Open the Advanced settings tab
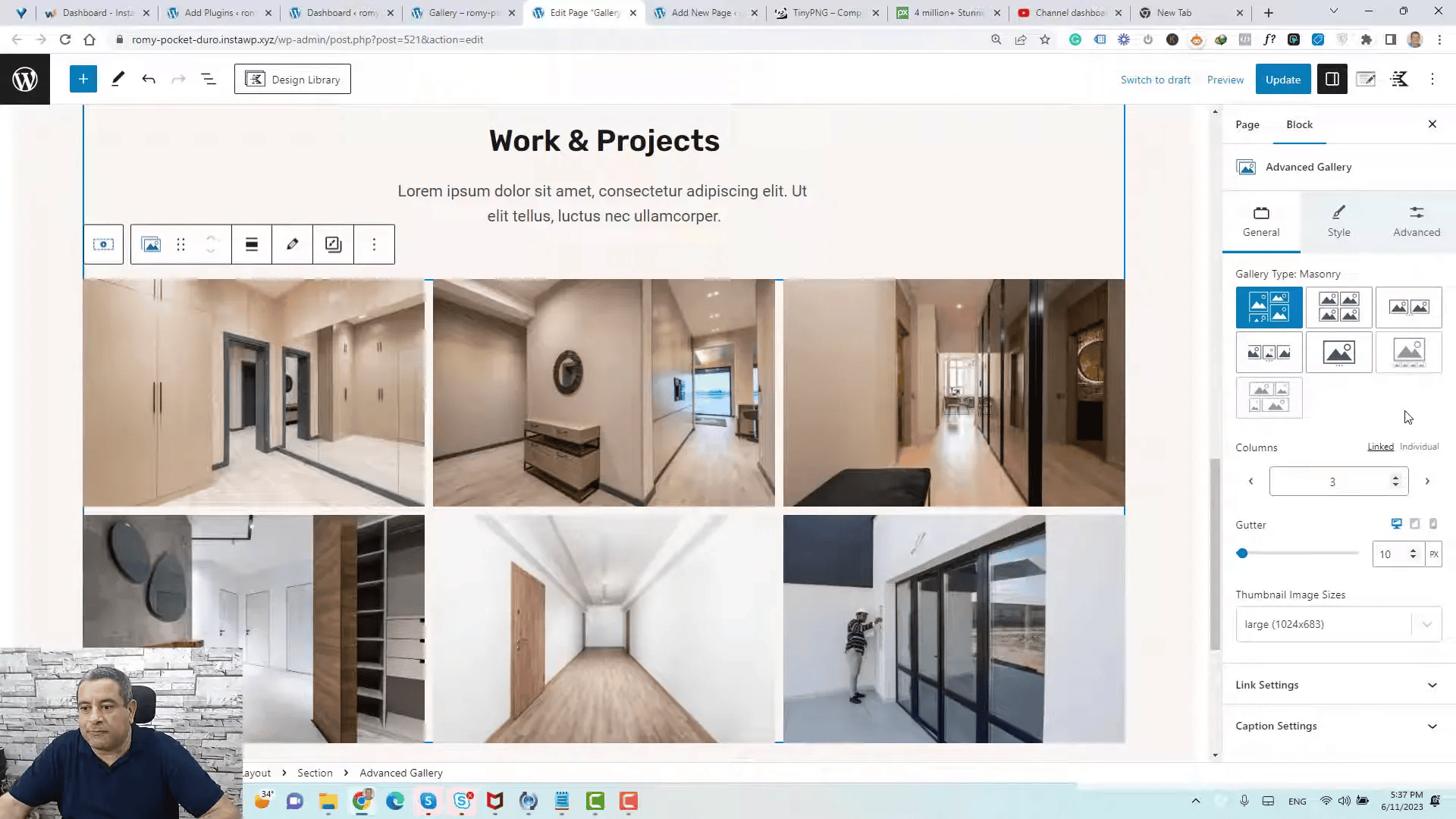 click(1416, 221)
